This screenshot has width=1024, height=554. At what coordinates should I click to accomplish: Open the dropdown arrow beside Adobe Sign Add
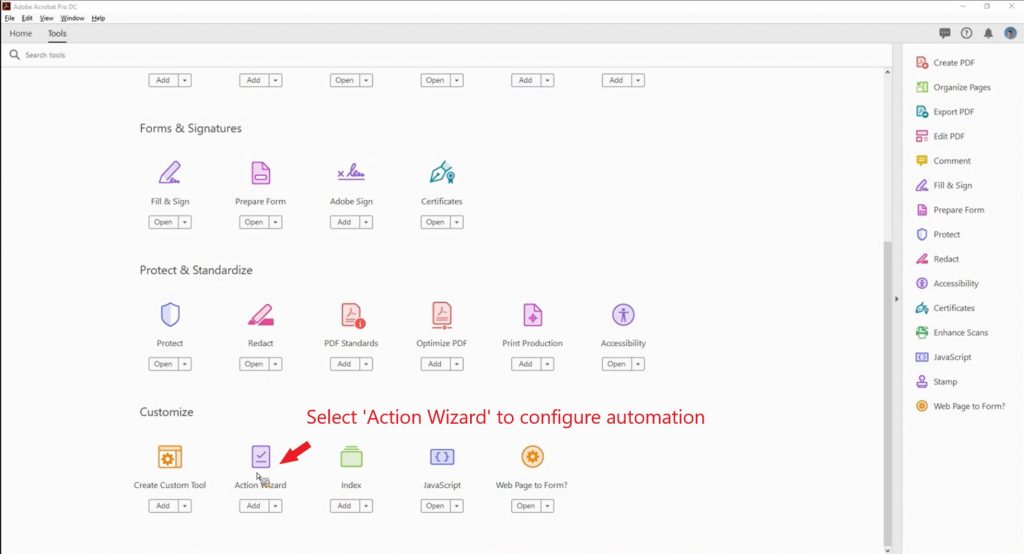tap(366, 222)
